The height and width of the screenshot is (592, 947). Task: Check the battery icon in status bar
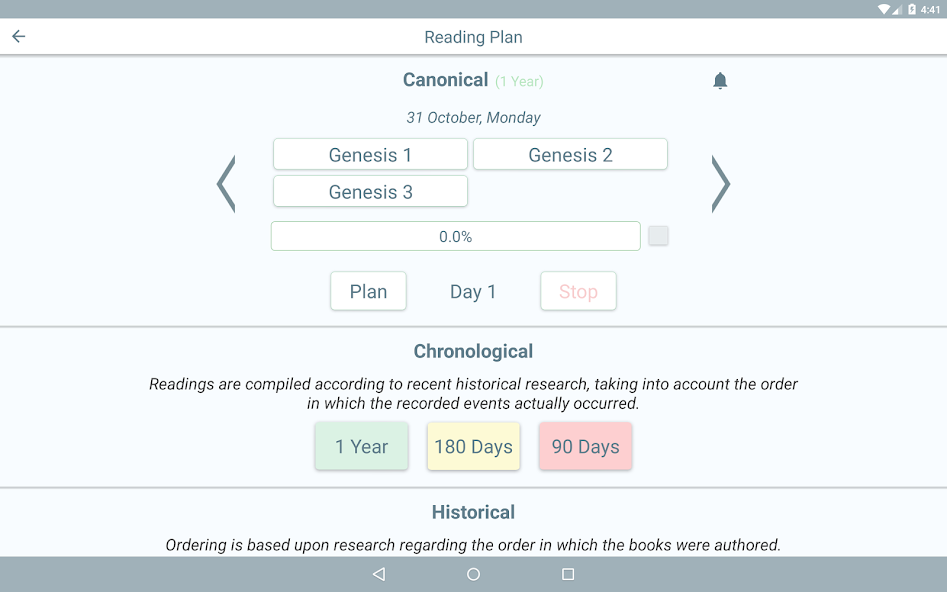(912, 9)
